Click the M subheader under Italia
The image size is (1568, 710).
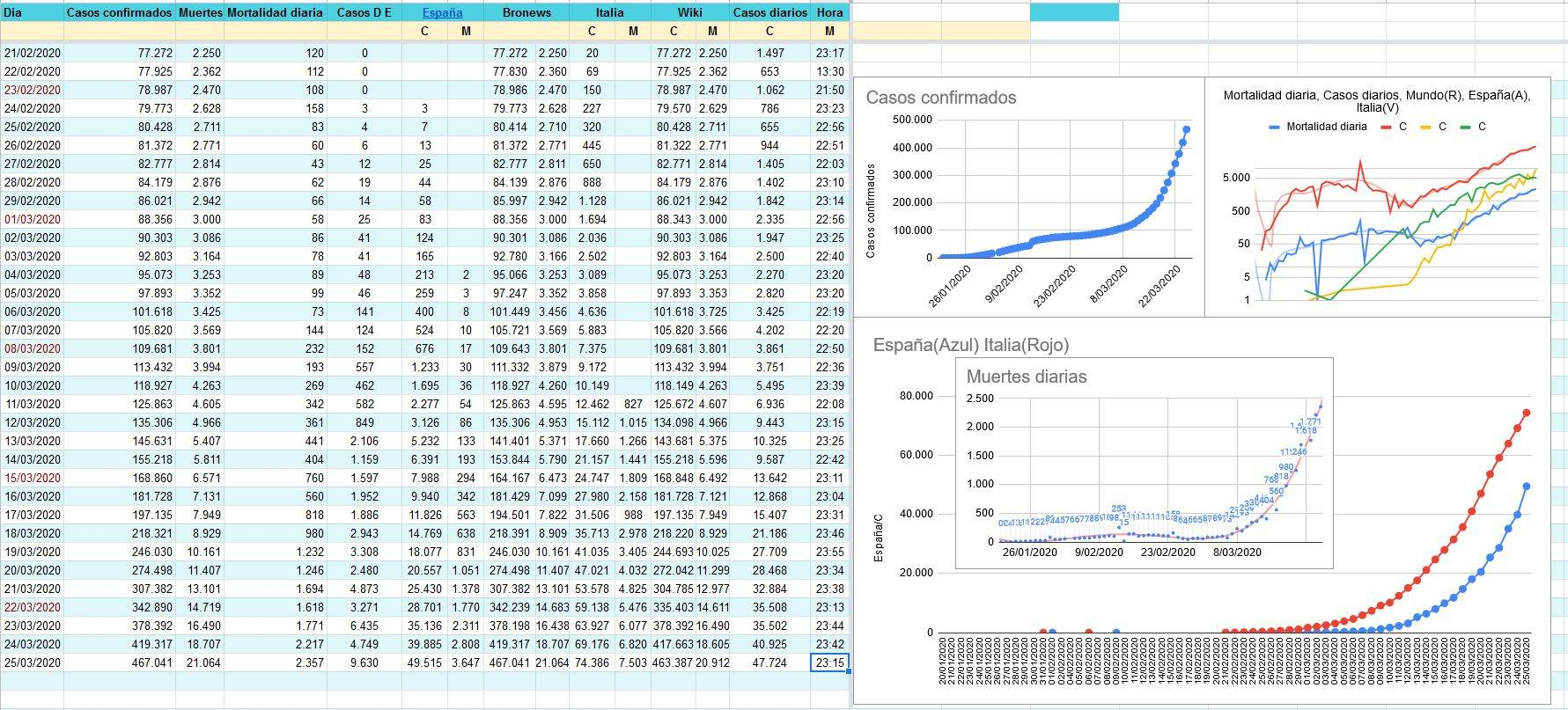633,31
